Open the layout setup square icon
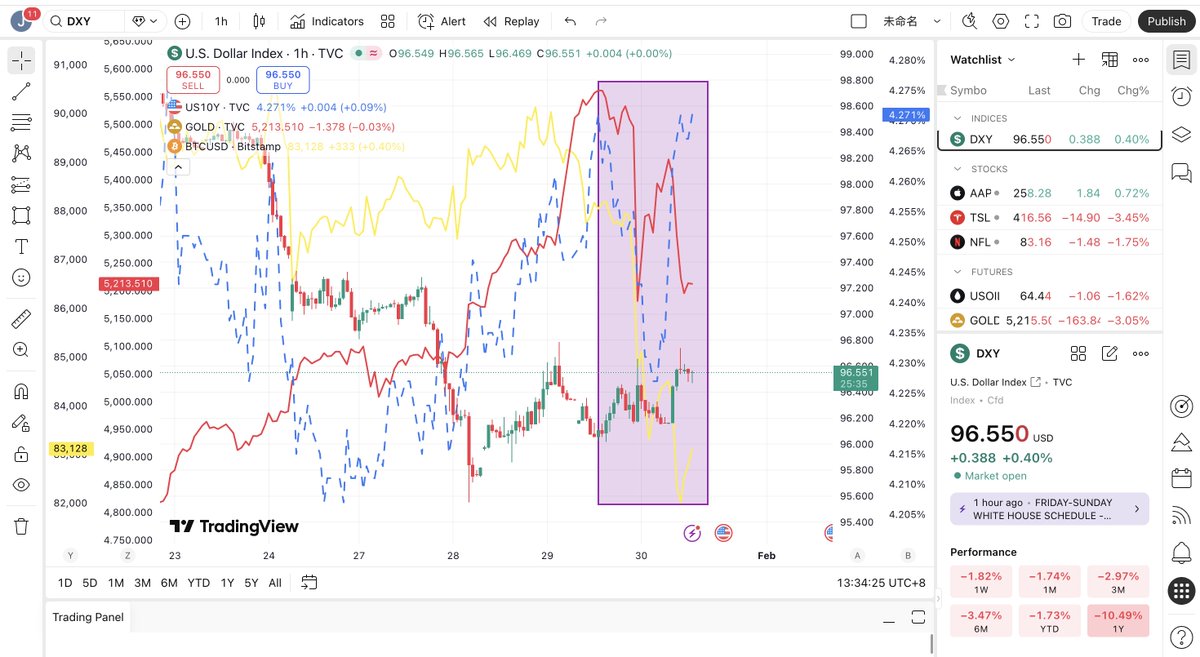 pos(858,21)
